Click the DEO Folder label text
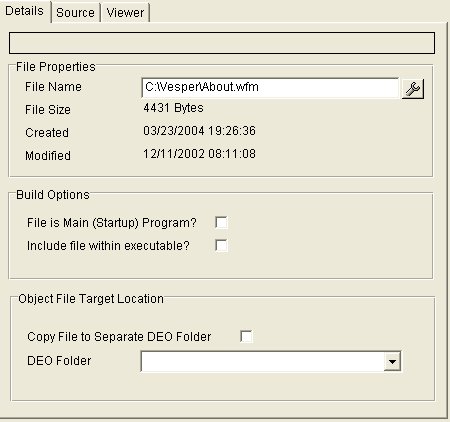Screen dimensions: 450x422 point(59,361)
